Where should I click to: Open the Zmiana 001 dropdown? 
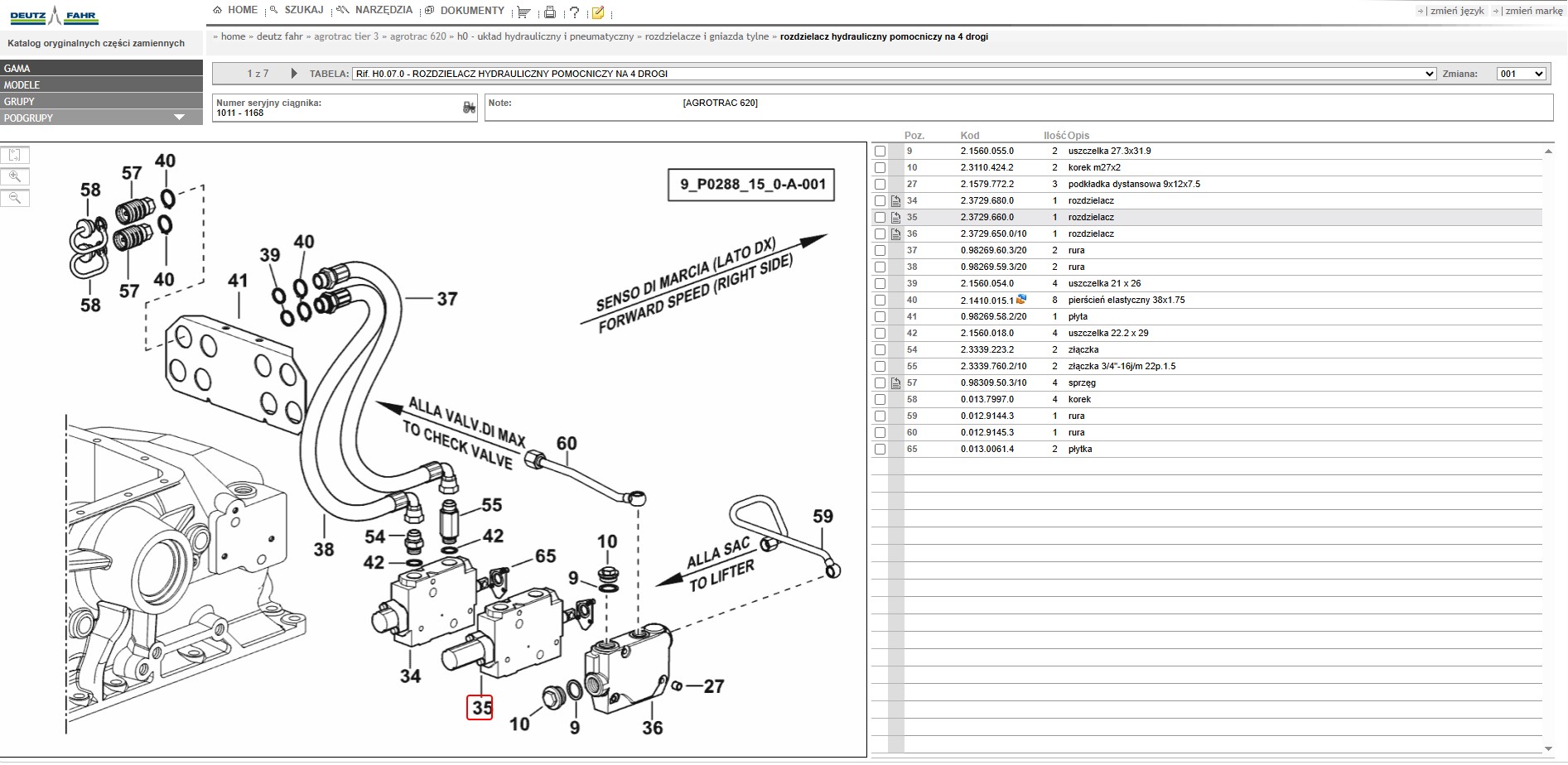tap(1522, 74)
